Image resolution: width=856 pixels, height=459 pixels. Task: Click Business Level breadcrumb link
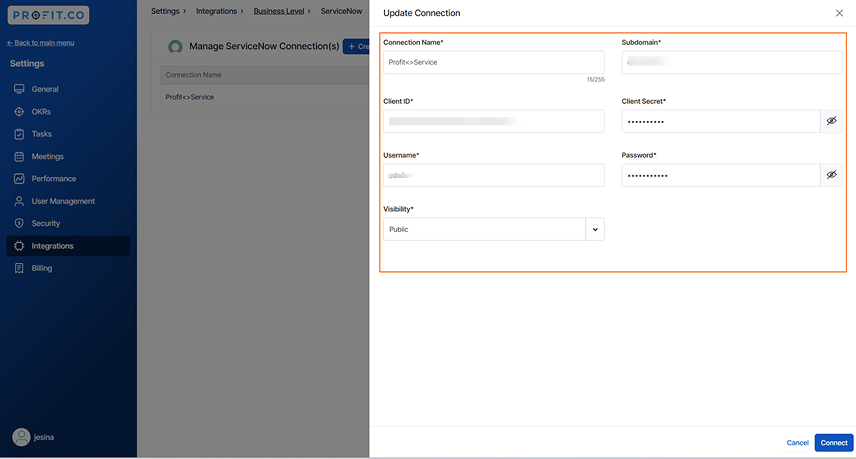tap(278, 11)
